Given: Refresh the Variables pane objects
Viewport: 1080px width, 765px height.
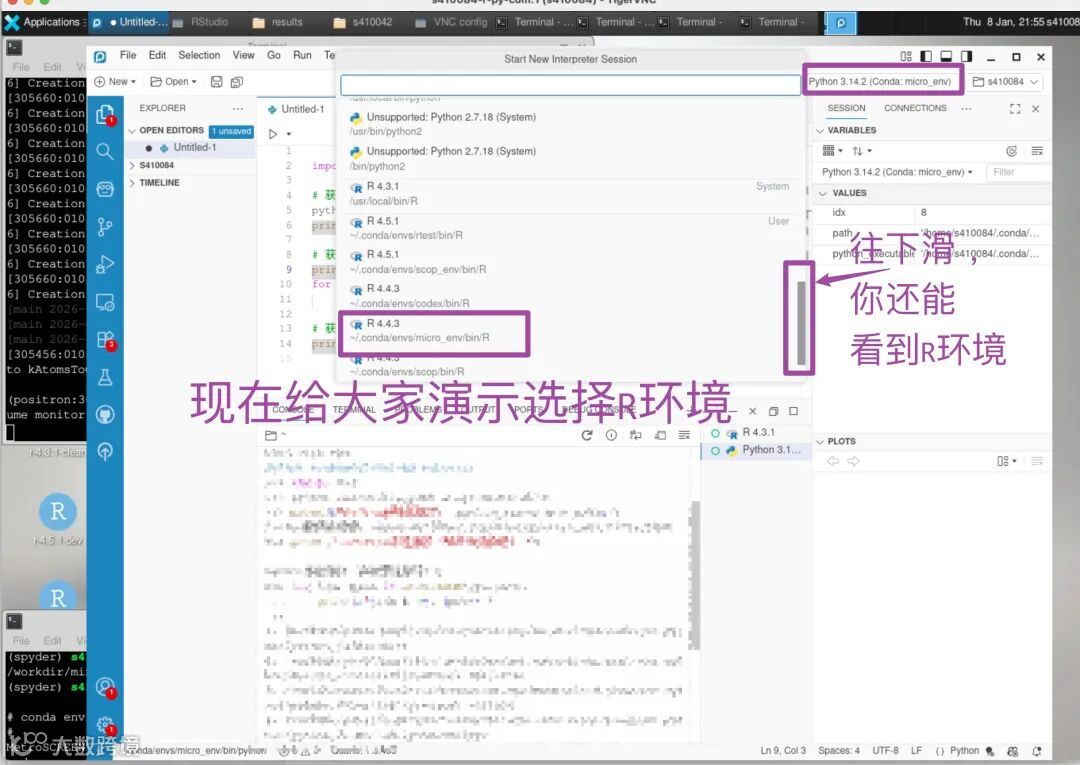Looking at the screenshot, I should tap(1011, 151).
